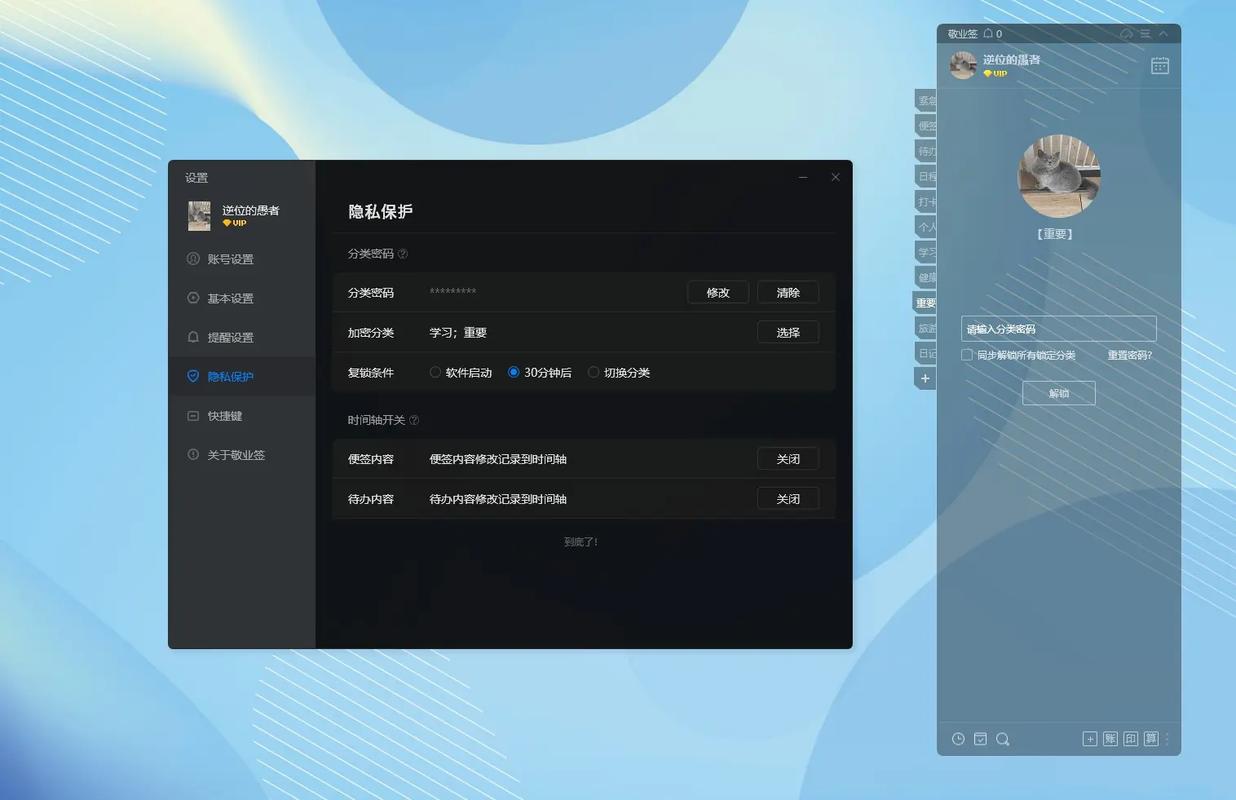
Task: Open the search in the notes panel
Action: (x=1002, y=738)
